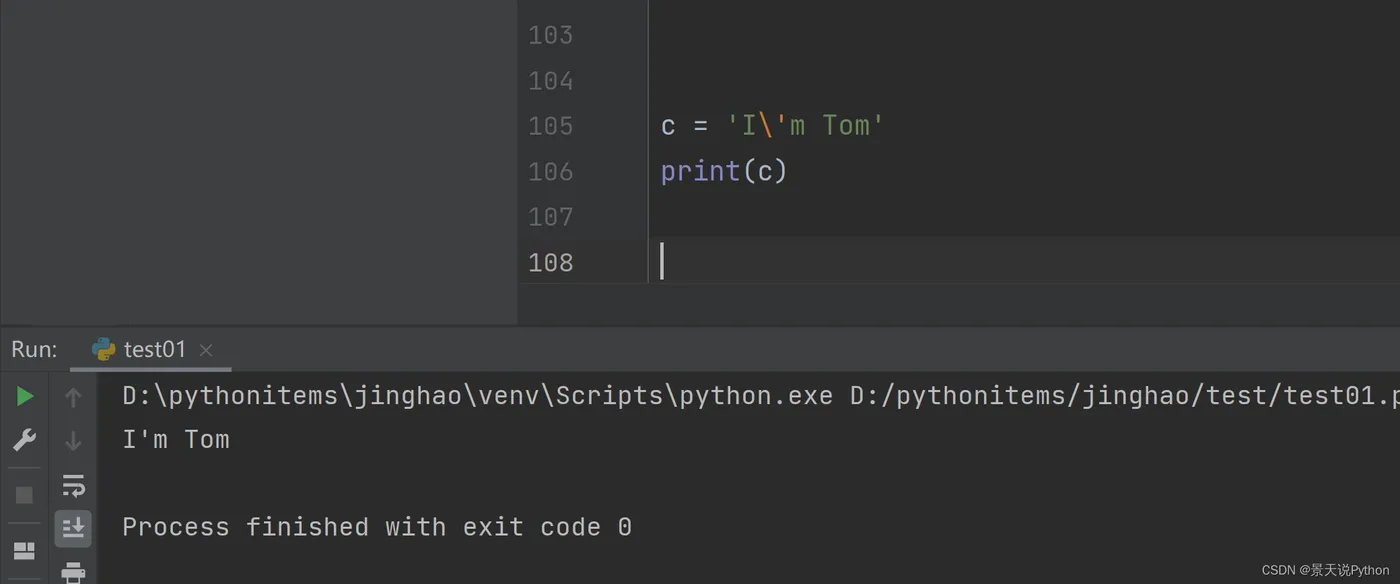1400x584 pixels.
Task: Click the python.exe path in console output
Action: click(x=477, y=396)
